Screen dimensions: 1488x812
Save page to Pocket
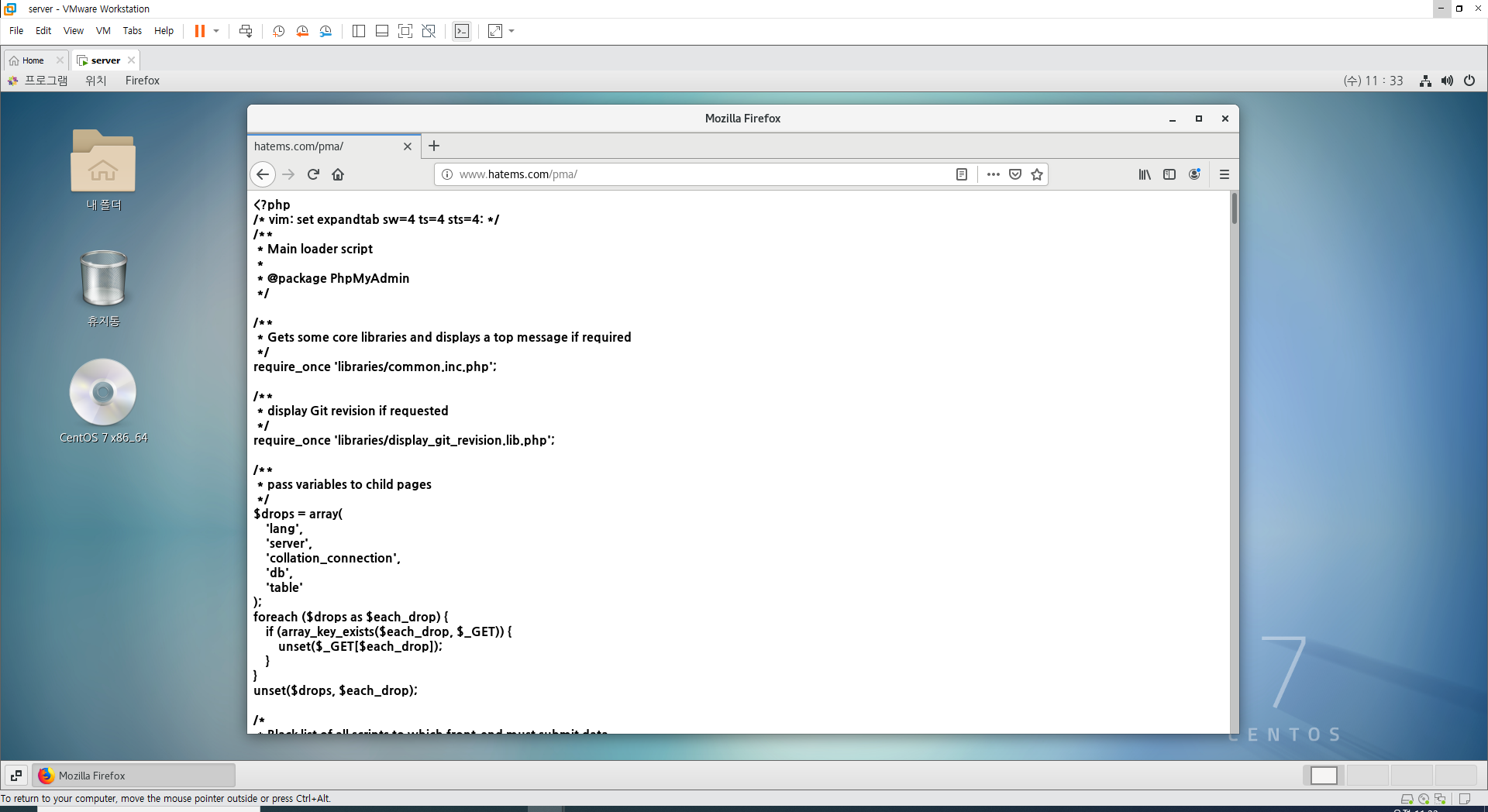pos(1015,174)
